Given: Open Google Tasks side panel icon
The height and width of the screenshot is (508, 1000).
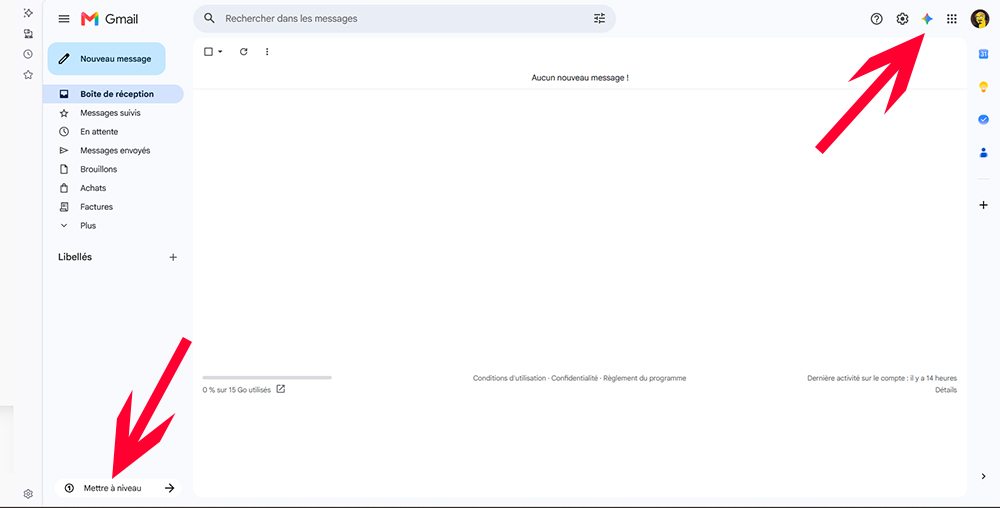Looking at the screenshot, I should tap(983, 119).
